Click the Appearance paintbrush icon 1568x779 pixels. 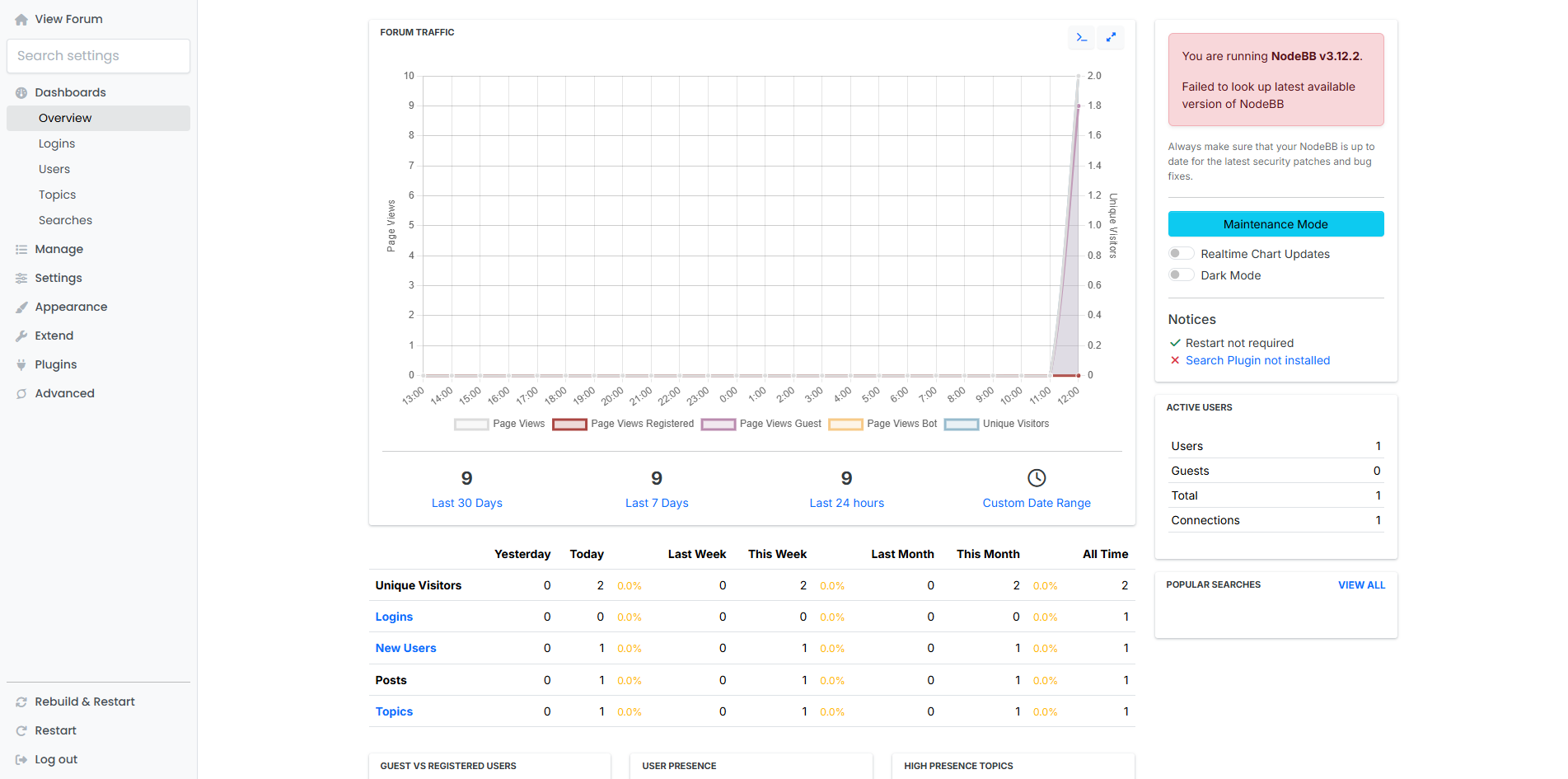[21, 307]
